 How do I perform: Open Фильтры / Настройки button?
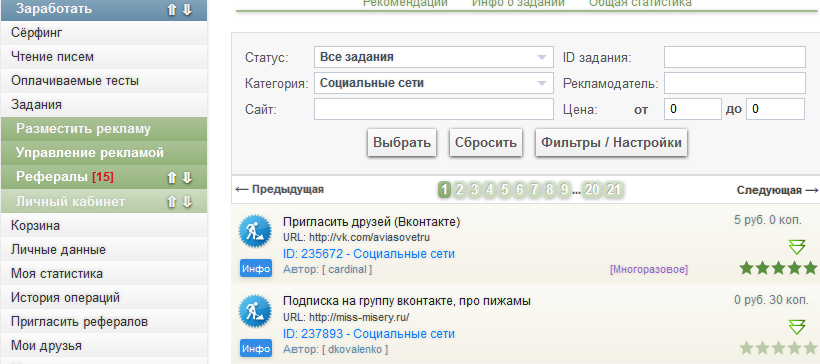point(611,142)
